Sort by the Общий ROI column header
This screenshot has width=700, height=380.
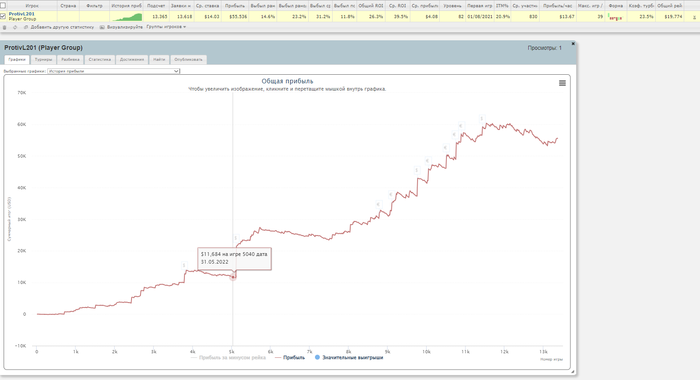(371, 6)
